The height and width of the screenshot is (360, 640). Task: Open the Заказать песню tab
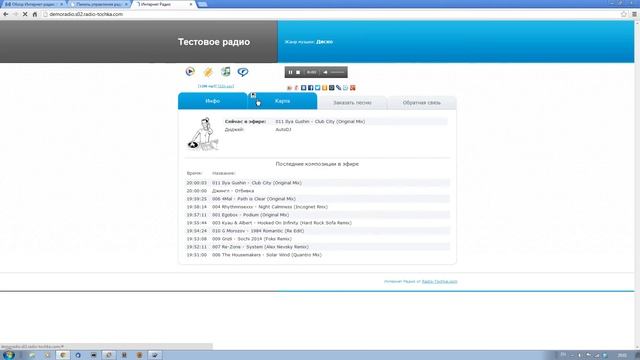(x=352, y=103)
